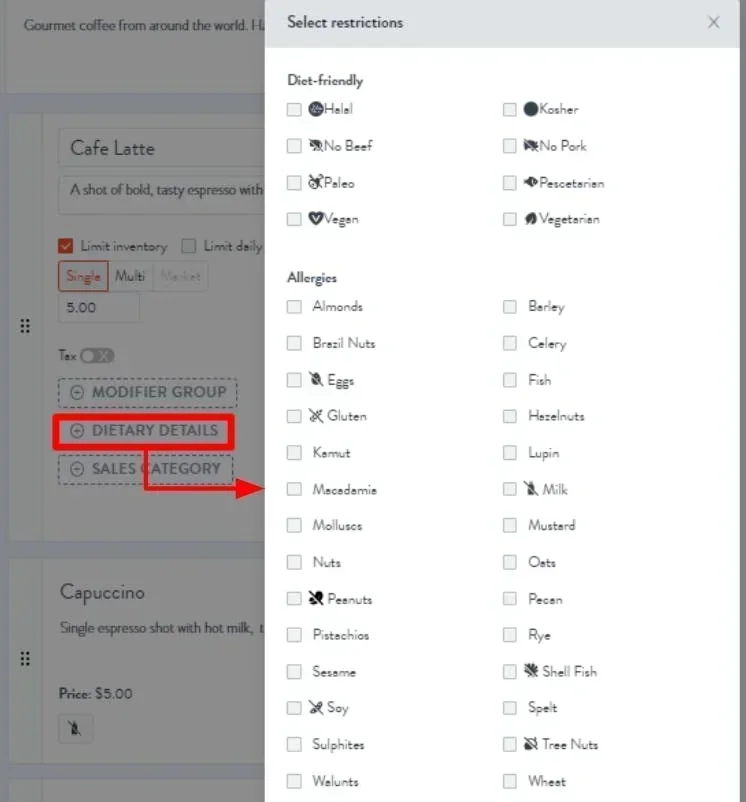Check the Kosher checkbox

point(510,109)
